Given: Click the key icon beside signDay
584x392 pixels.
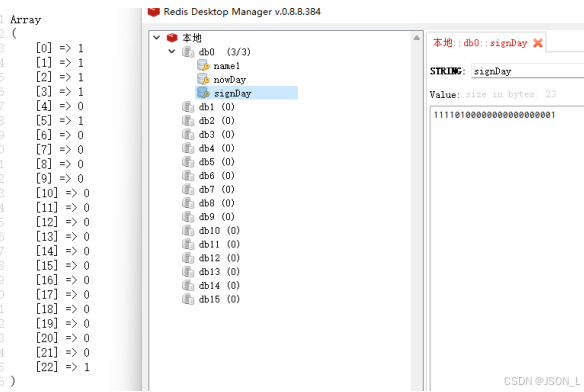Looking at the screenshot, I should [x=203, y=93].
